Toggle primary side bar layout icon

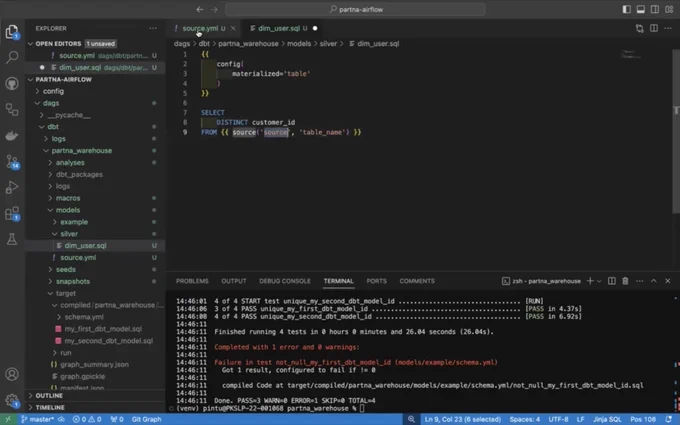tap(626, 9)
